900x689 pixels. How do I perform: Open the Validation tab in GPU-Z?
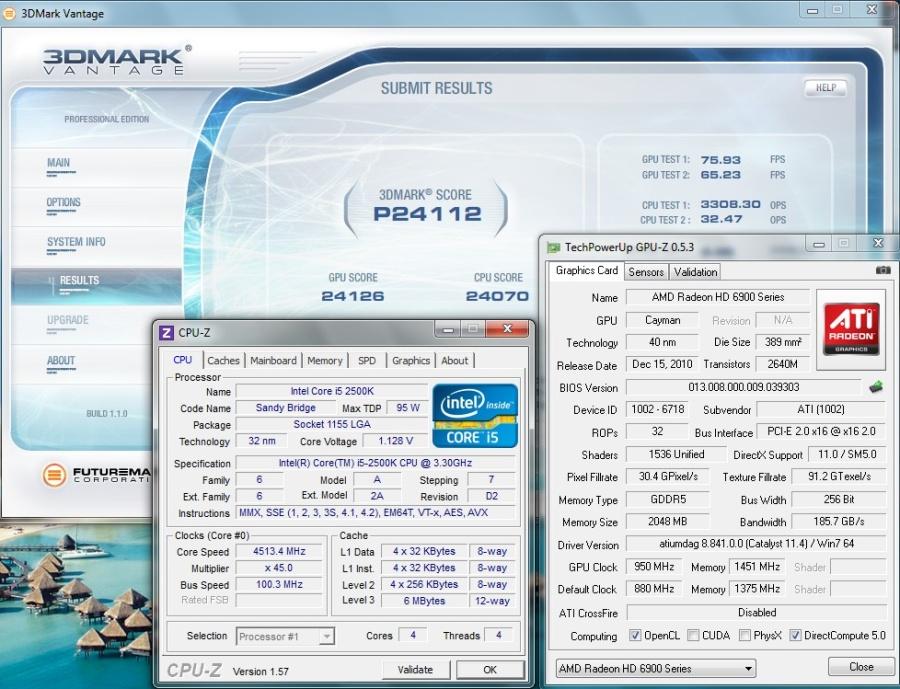695,272
